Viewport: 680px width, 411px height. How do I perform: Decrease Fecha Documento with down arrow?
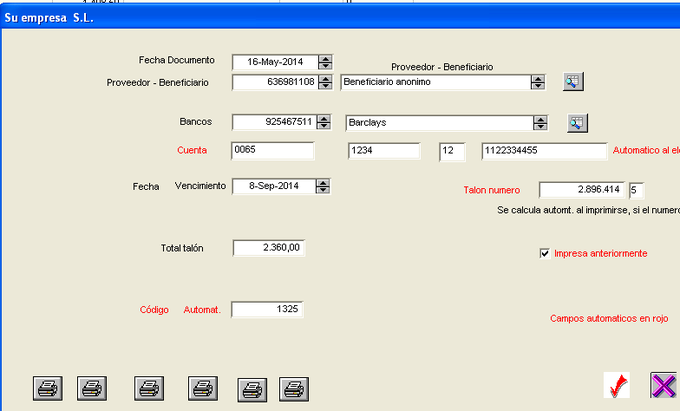[x=325, y=65]
